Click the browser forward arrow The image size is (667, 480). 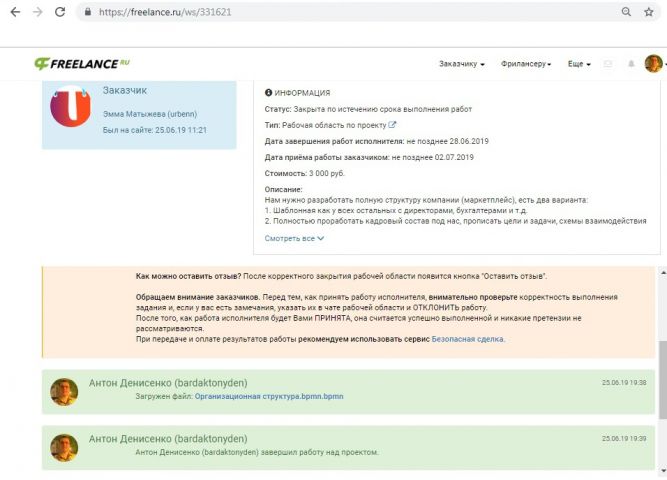(x=38, y=12)
